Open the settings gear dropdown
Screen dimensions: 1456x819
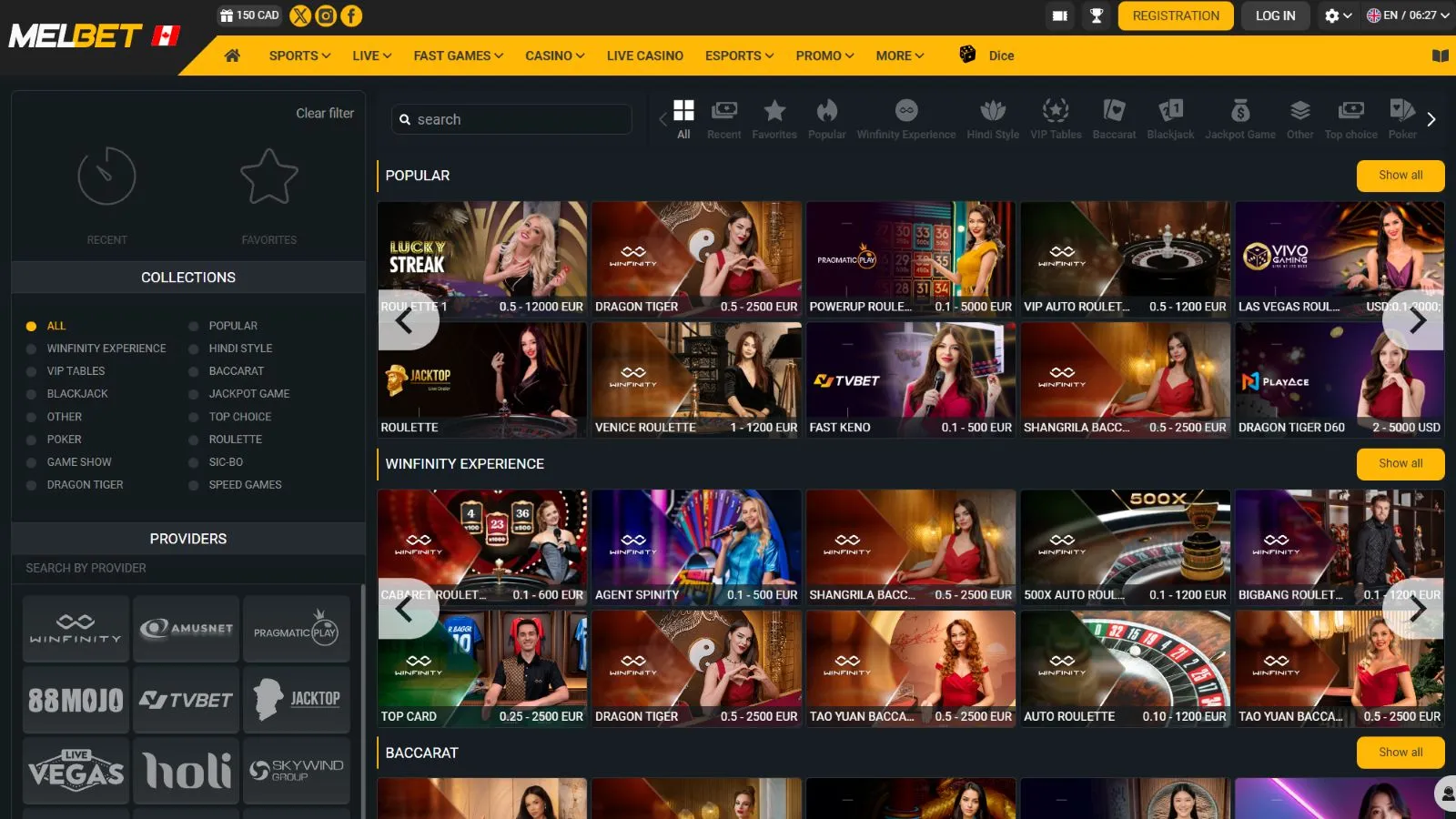point(1337,15)
